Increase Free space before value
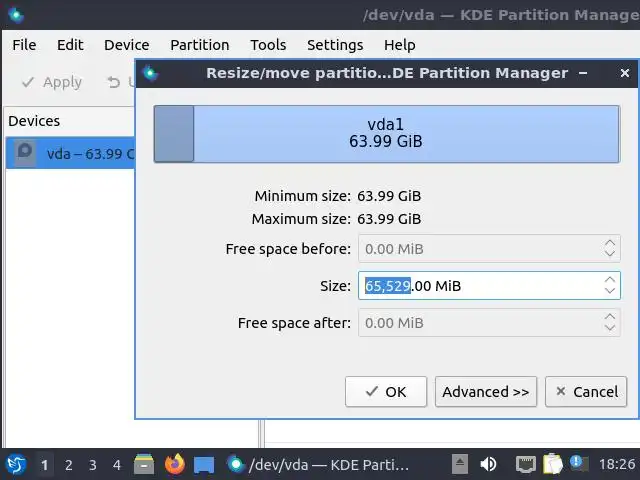Viewport: 640px width, 480px height. pos(610,243)
